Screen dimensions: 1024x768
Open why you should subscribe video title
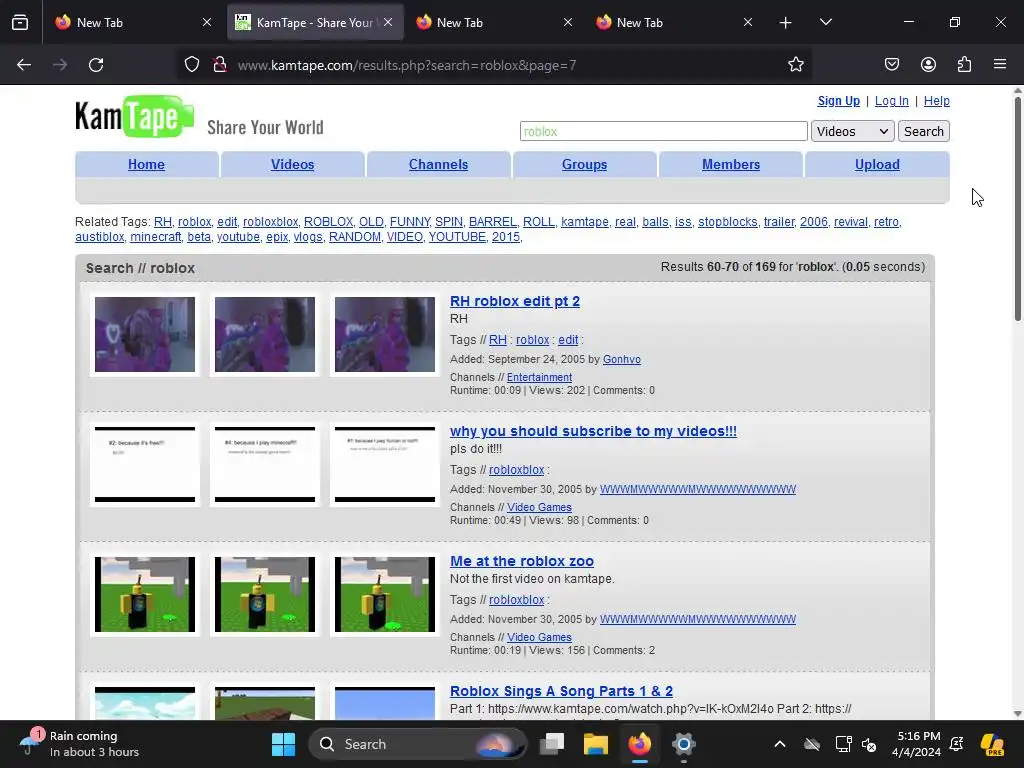(593, 431)
